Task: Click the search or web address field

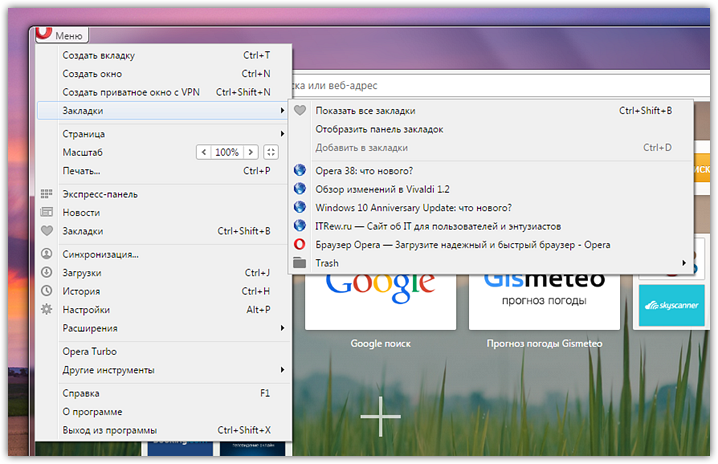Action: click(x=500, y=85)
